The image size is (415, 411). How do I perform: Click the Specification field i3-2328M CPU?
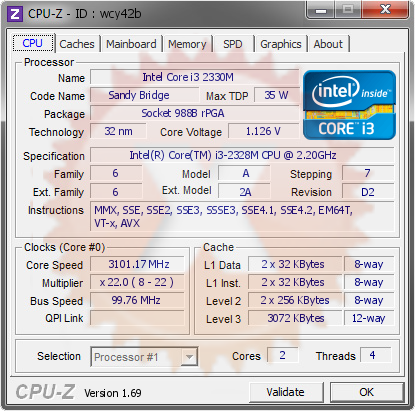click(242, 155)
